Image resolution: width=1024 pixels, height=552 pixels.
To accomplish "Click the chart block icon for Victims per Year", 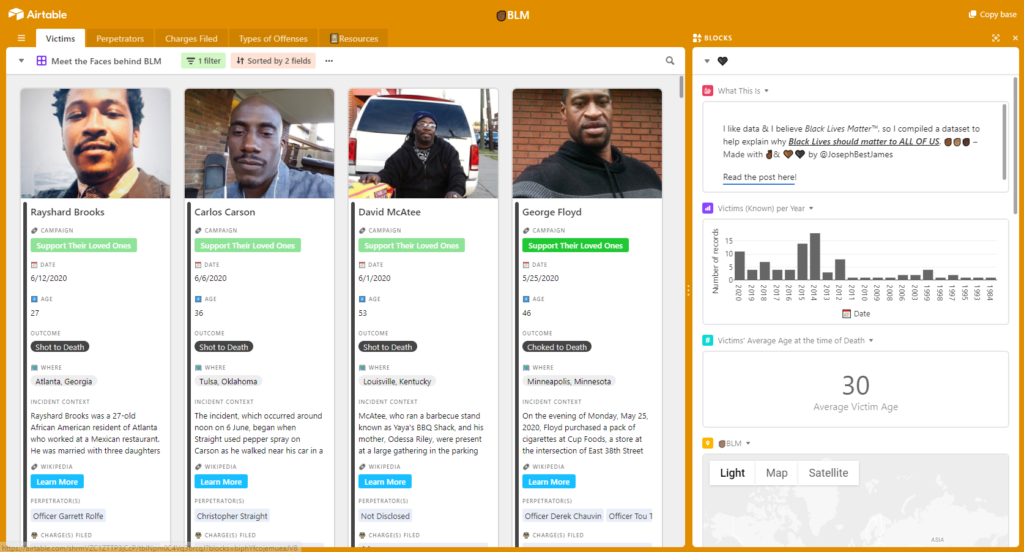I will tap(708, 208).
